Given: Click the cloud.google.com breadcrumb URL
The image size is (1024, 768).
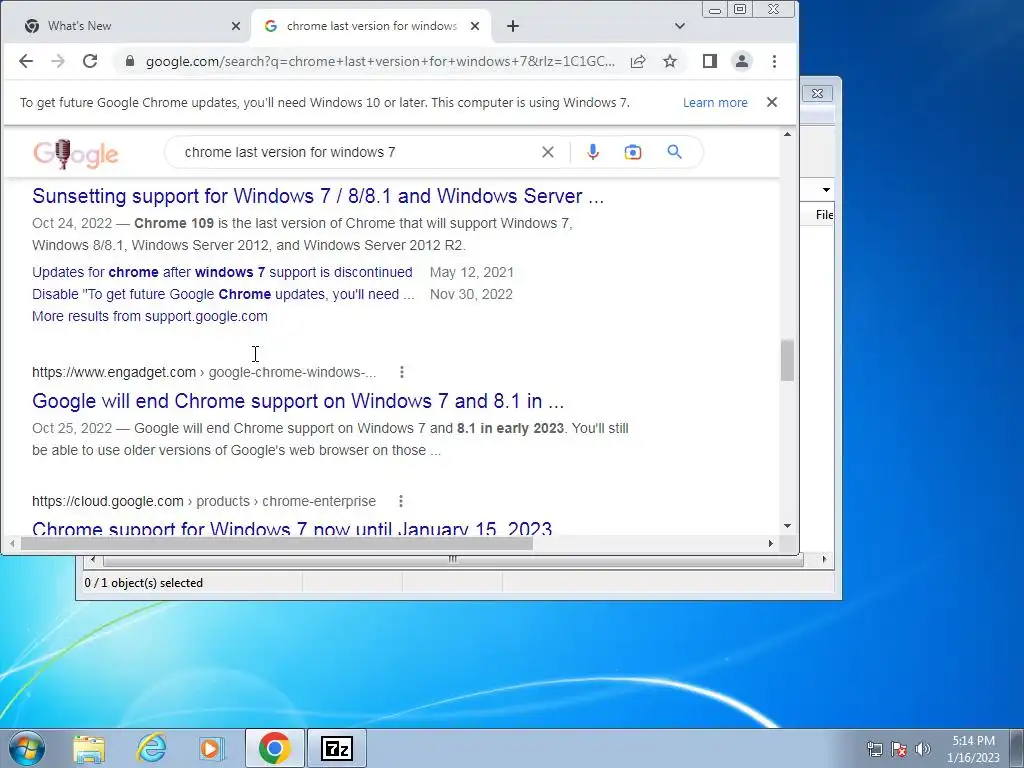Looking at the screenshot, I should (204, 502).
